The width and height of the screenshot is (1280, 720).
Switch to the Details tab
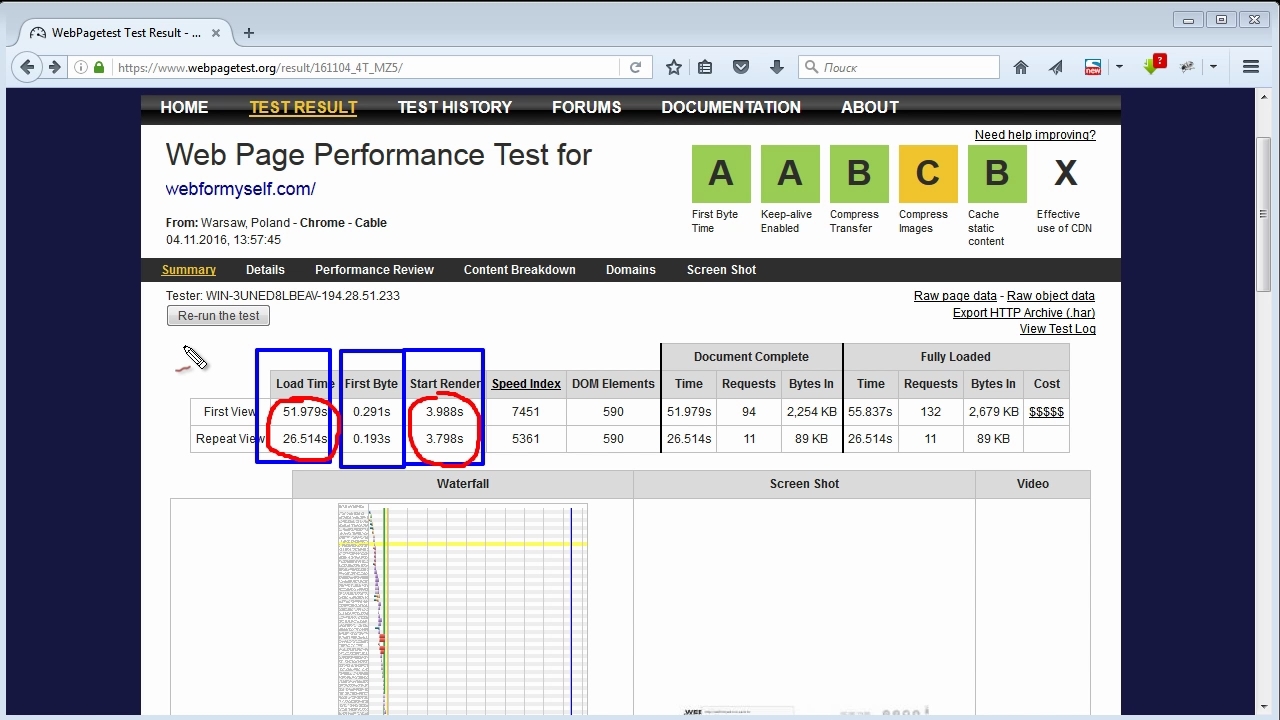(x=265, y=270)
